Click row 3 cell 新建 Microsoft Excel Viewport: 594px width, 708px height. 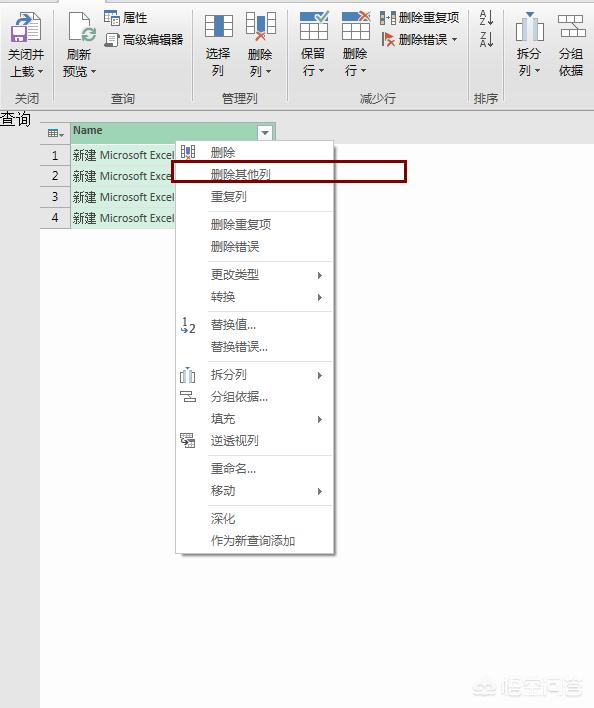(123, 197)
